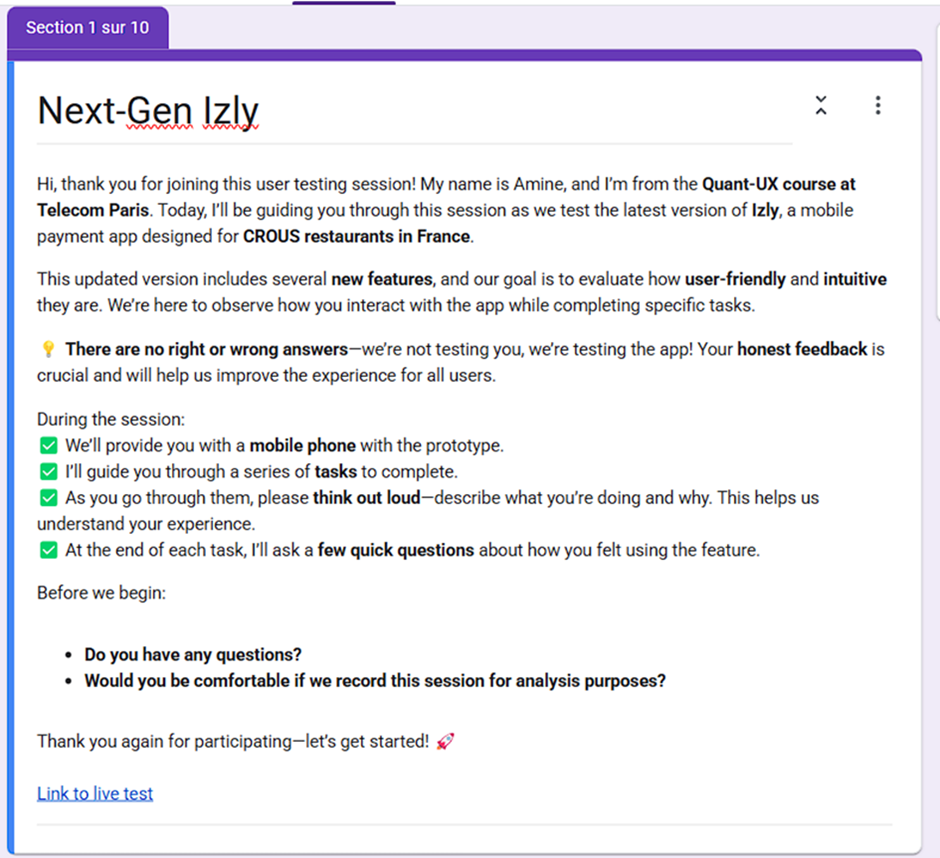Click the bullet 'Do you have any questions?'

tap(193, 654)
